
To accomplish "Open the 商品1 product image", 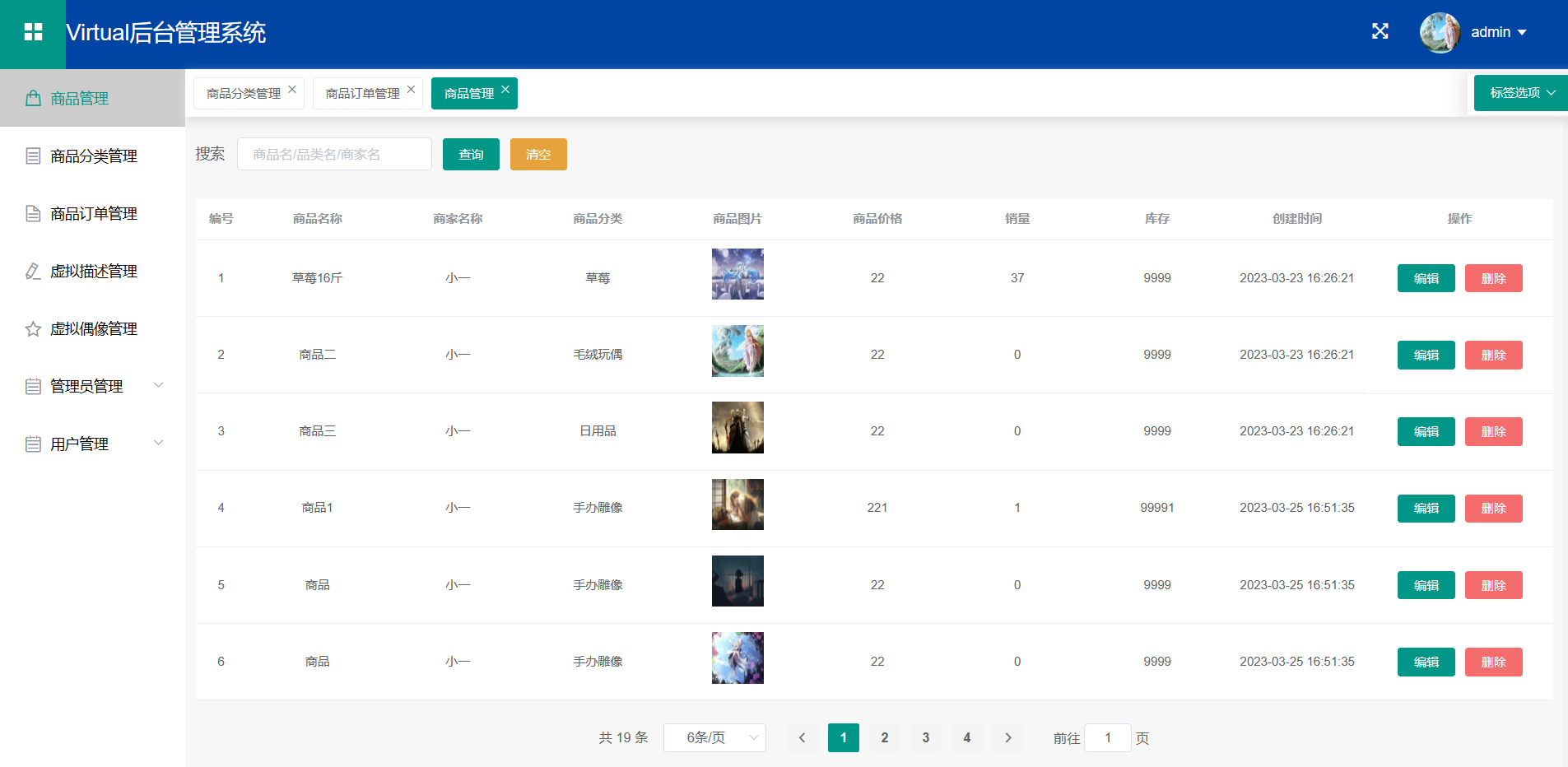I will [737, 504].
